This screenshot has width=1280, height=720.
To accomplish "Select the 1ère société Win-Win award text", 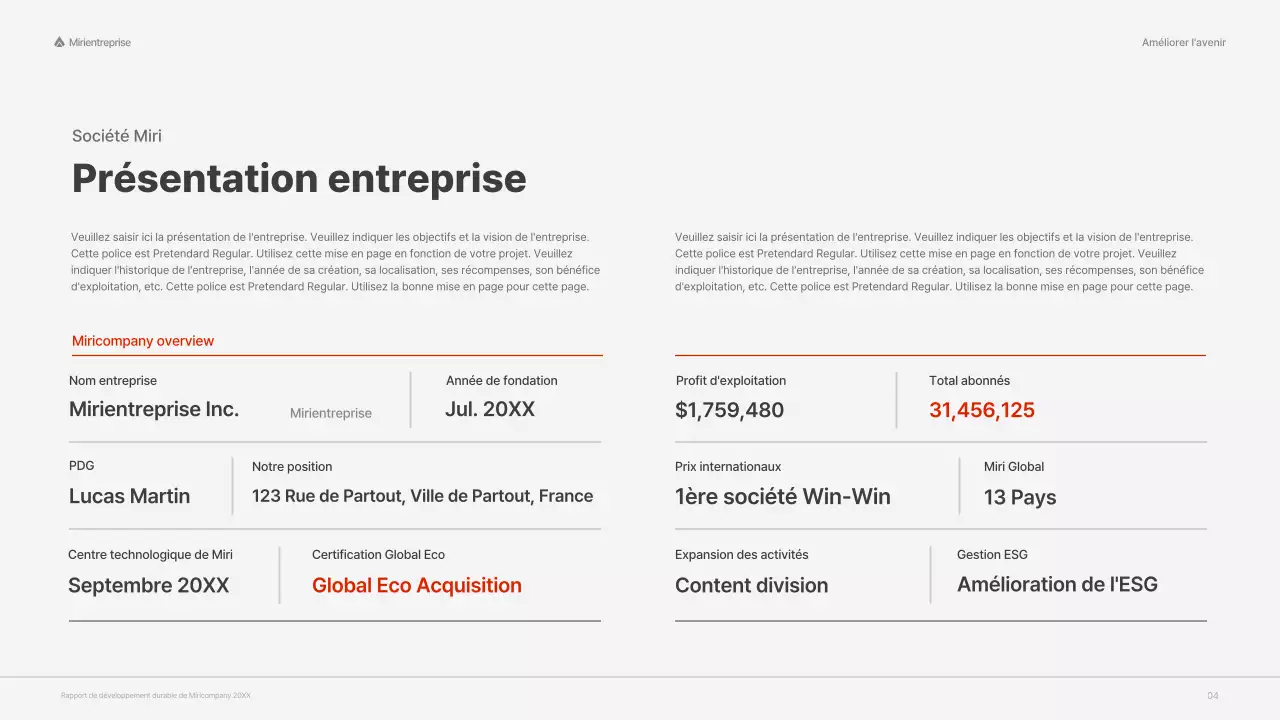I will [x=782, y=497].
